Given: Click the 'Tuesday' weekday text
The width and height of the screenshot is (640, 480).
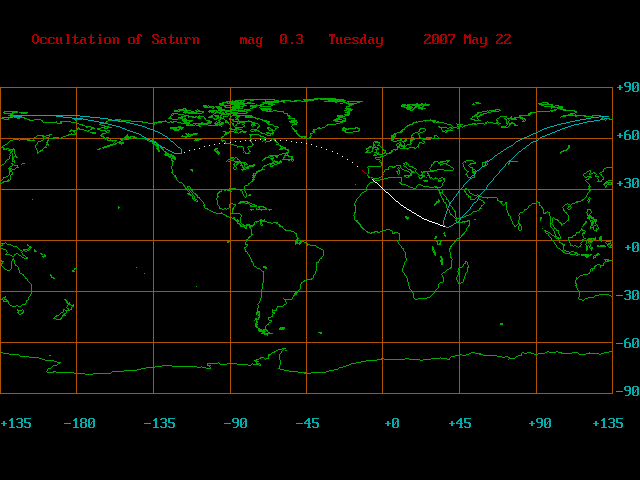Looking at the screenshot, I should coord(355,40).
